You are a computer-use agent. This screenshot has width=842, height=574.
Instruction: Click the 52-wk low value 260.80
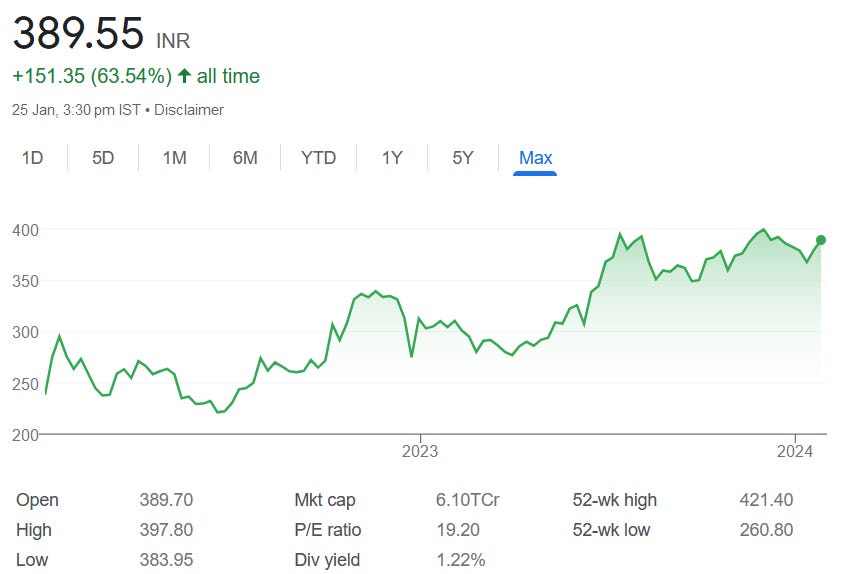click(x=766, y=530)
